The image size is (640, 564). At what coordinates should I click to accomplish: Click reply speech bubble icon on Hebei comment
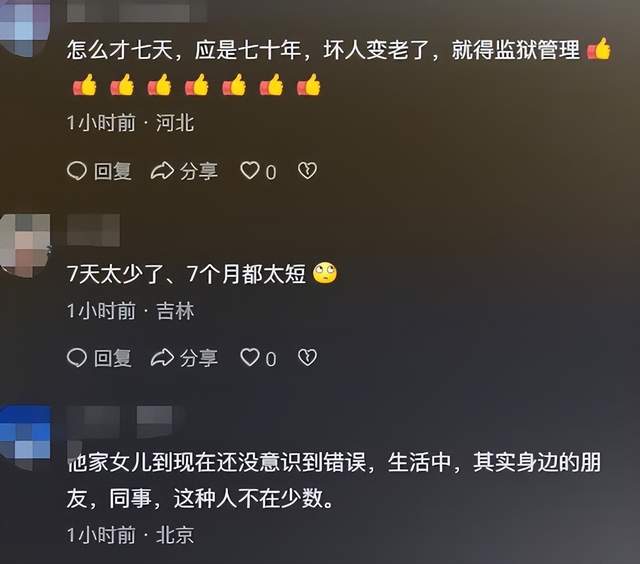point(77,171)
